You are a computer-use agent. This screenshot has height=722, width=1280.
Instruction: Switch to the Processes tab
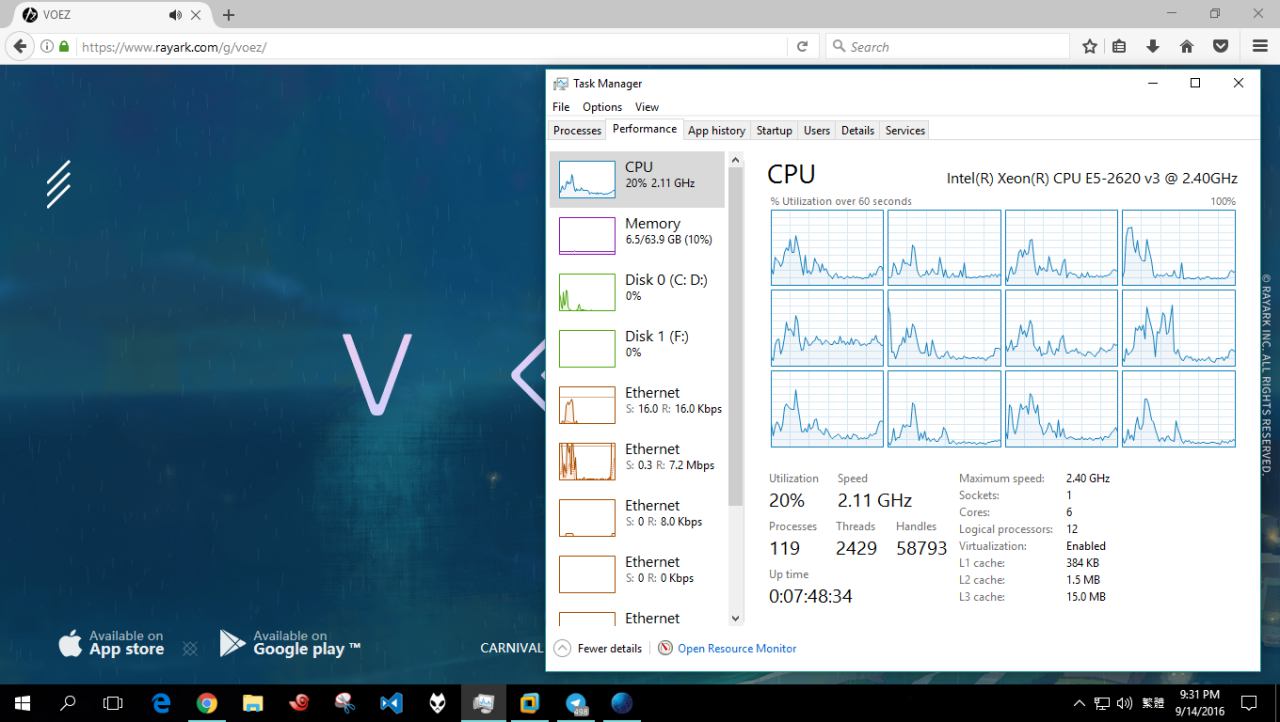coord(577,130)
